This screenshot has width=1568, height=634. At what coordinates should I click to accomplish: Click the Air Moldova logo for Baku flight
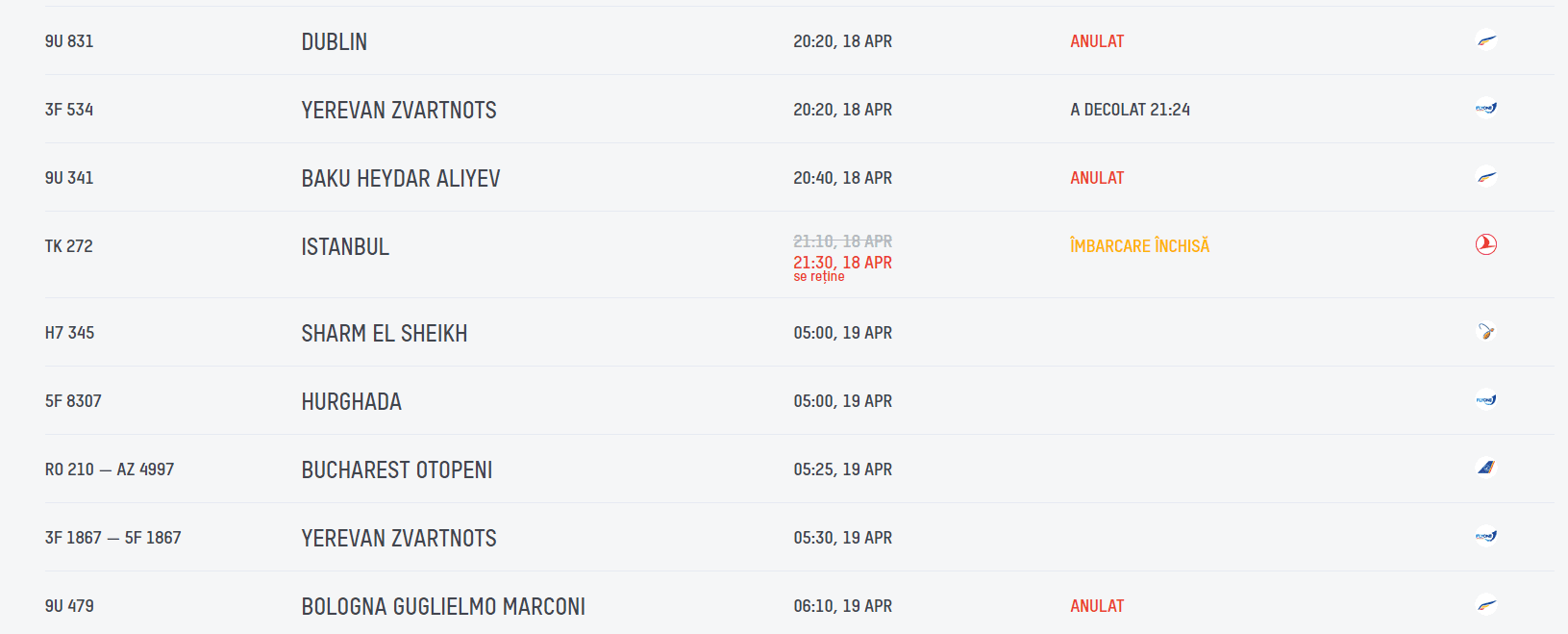(x=1486, y=177)
